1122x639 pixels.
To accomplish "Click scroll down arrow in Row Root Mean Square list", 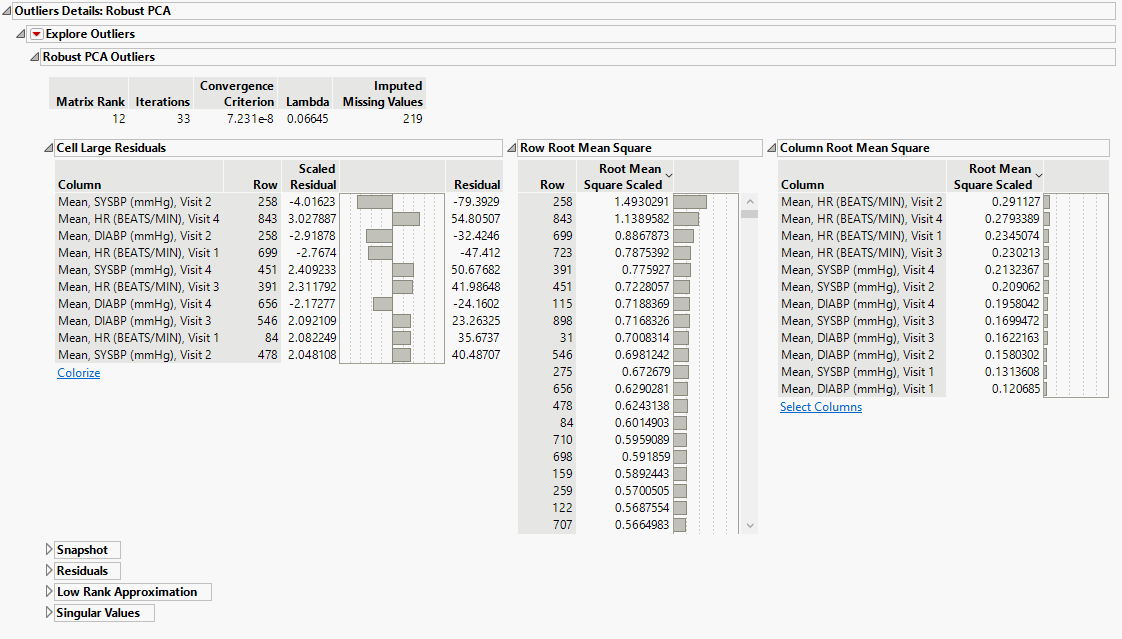I will (749, 525).
